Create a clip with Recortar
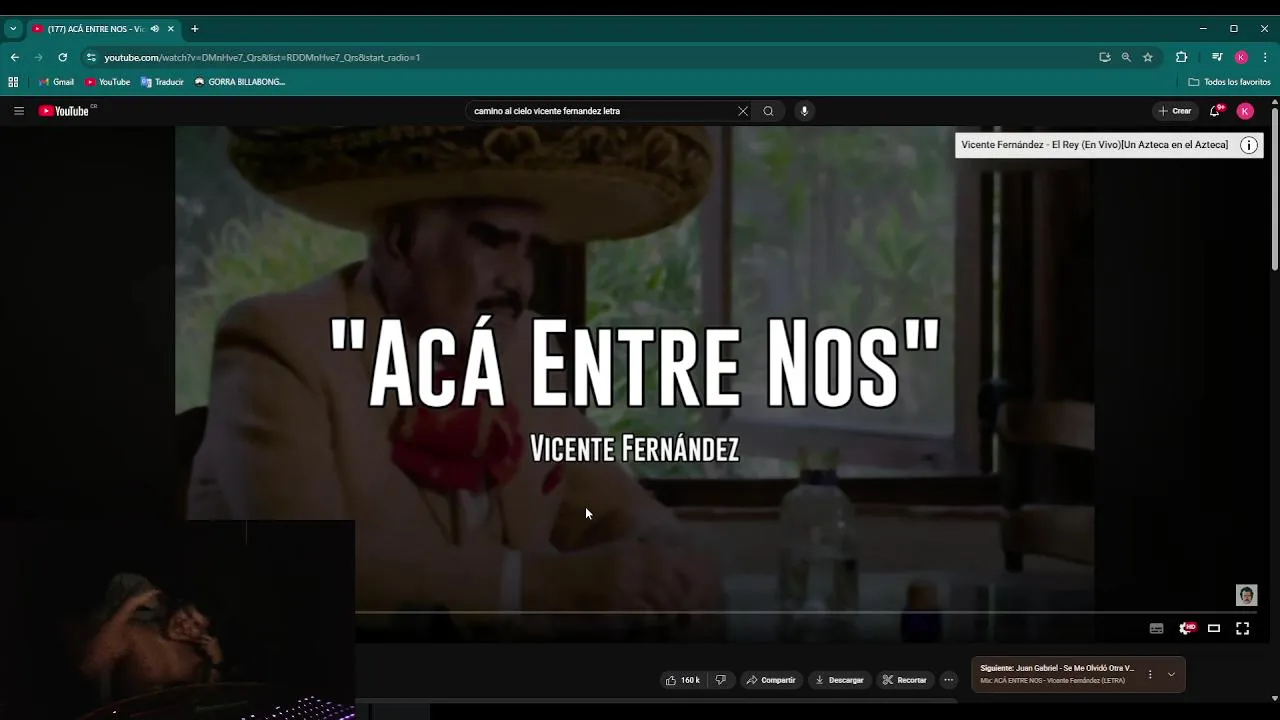 pyautogui.click(x=905, y=680)
